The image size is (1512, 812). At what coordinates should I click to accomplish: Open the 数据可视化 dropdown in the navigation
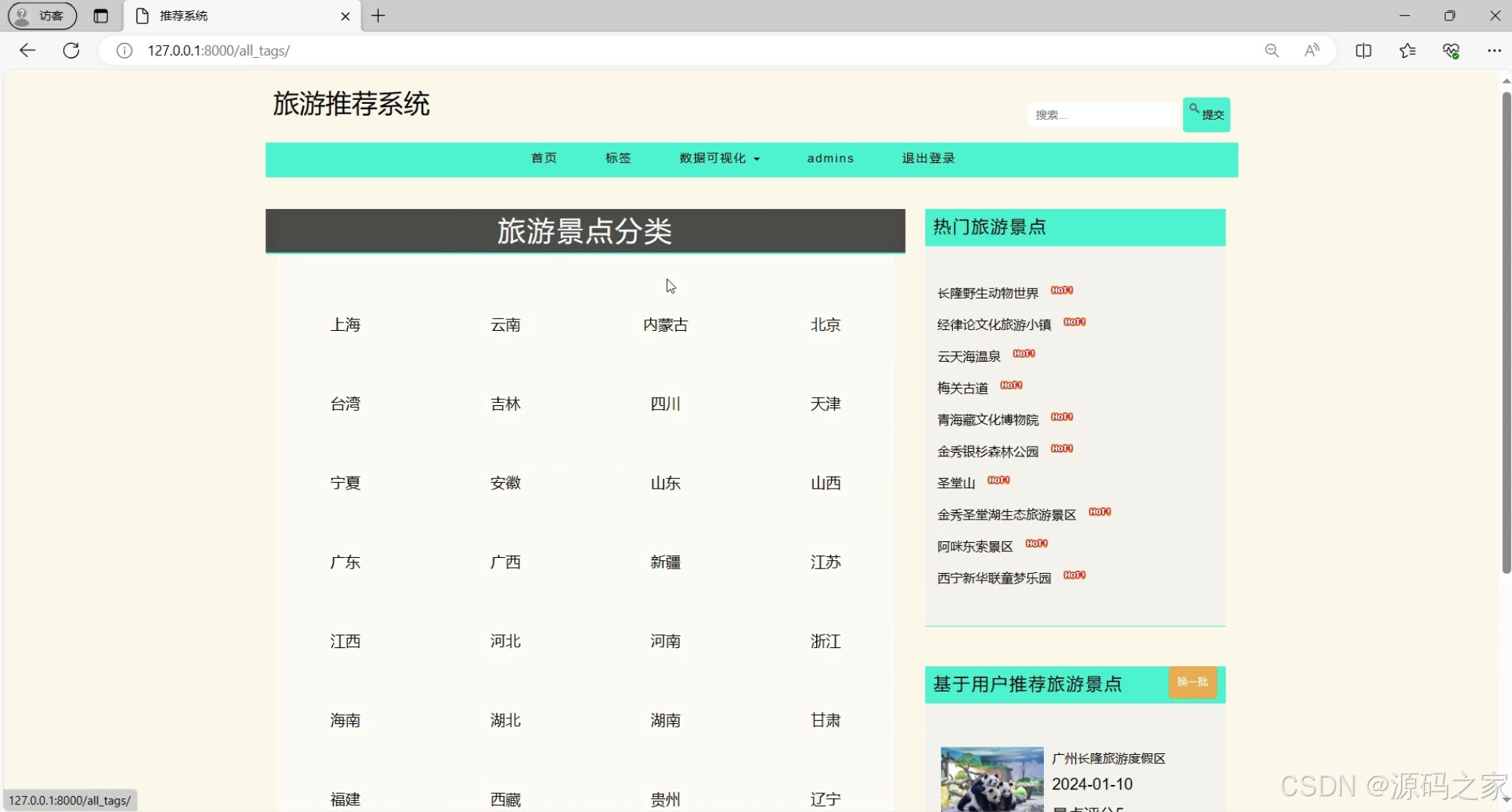[x=718, y=159]
